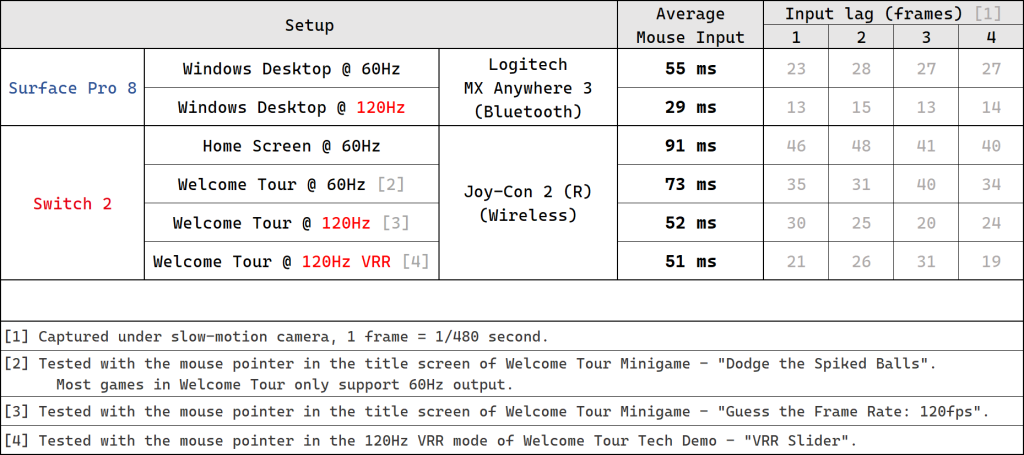Click value "34" in Welcome Tour 60Hz row
1024x455 pixels.
pyautogui.click(x=991, y=184)
